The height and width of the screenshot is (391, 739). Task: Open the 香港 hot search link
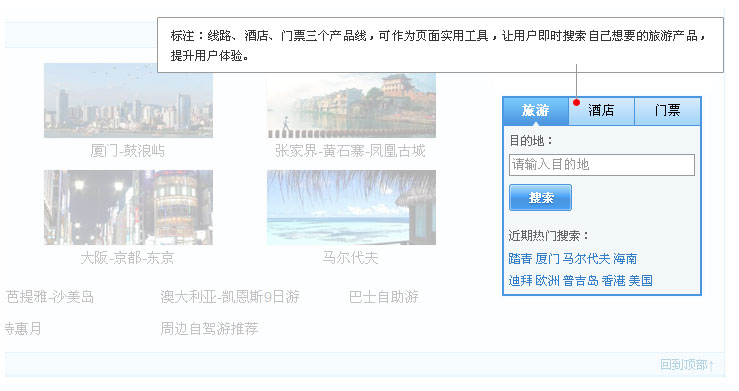(614, 281)
